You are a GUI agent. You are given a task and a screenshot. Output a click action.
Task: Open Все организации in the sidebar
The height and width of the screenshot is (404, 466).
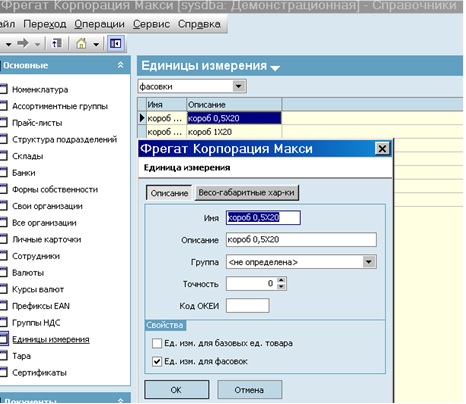44,223
